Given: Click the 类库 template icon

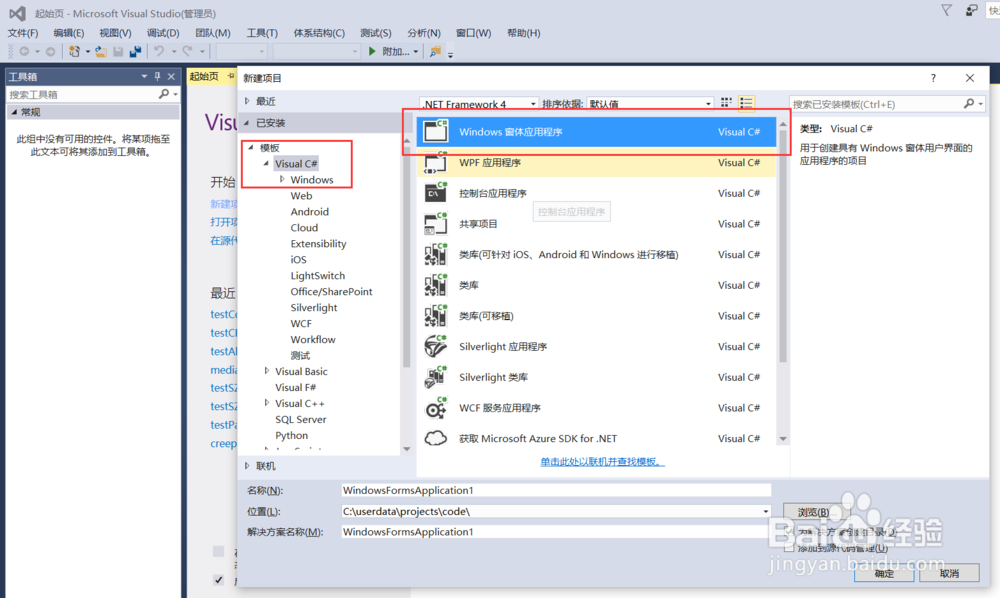Looking at the screenshot, I should [436, 285].
